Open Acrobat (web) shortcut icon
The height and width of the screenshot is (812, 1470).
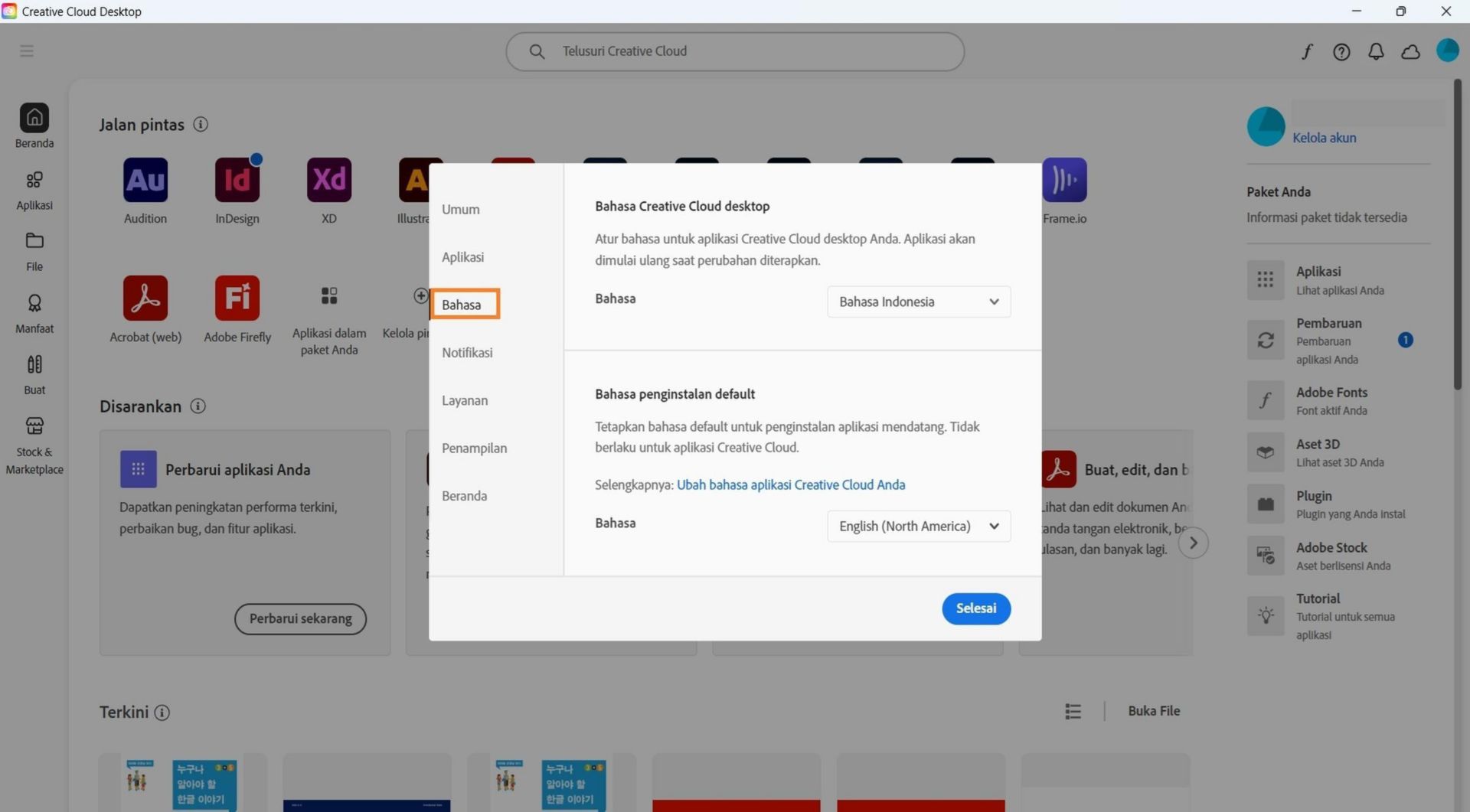pos(145,298)
